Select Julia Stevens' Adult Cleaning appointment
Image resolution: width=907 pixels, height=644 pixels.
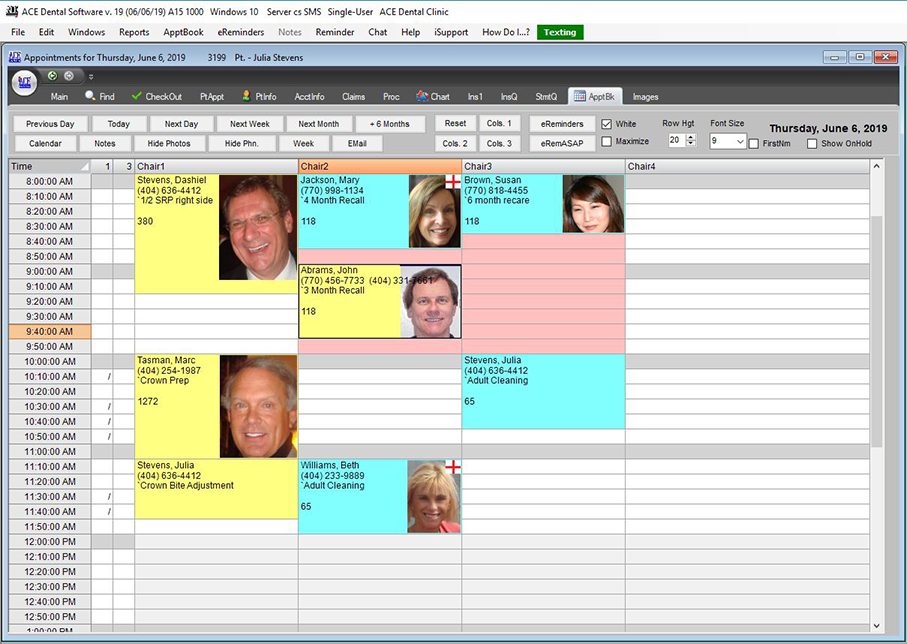point(543,392)
